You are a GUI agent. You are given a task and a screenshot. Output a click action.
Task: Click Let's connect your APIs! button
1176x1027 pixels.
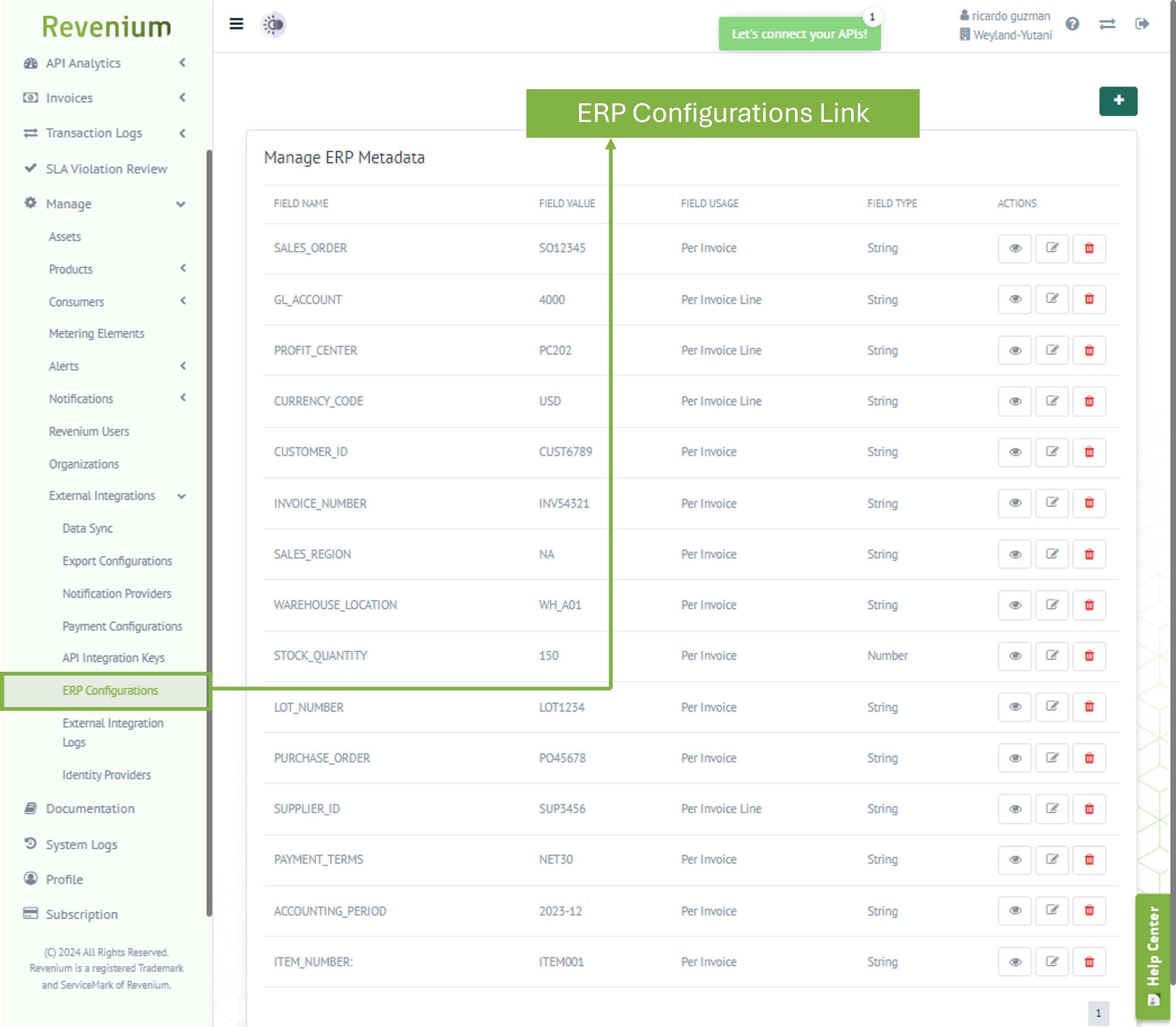799,34
